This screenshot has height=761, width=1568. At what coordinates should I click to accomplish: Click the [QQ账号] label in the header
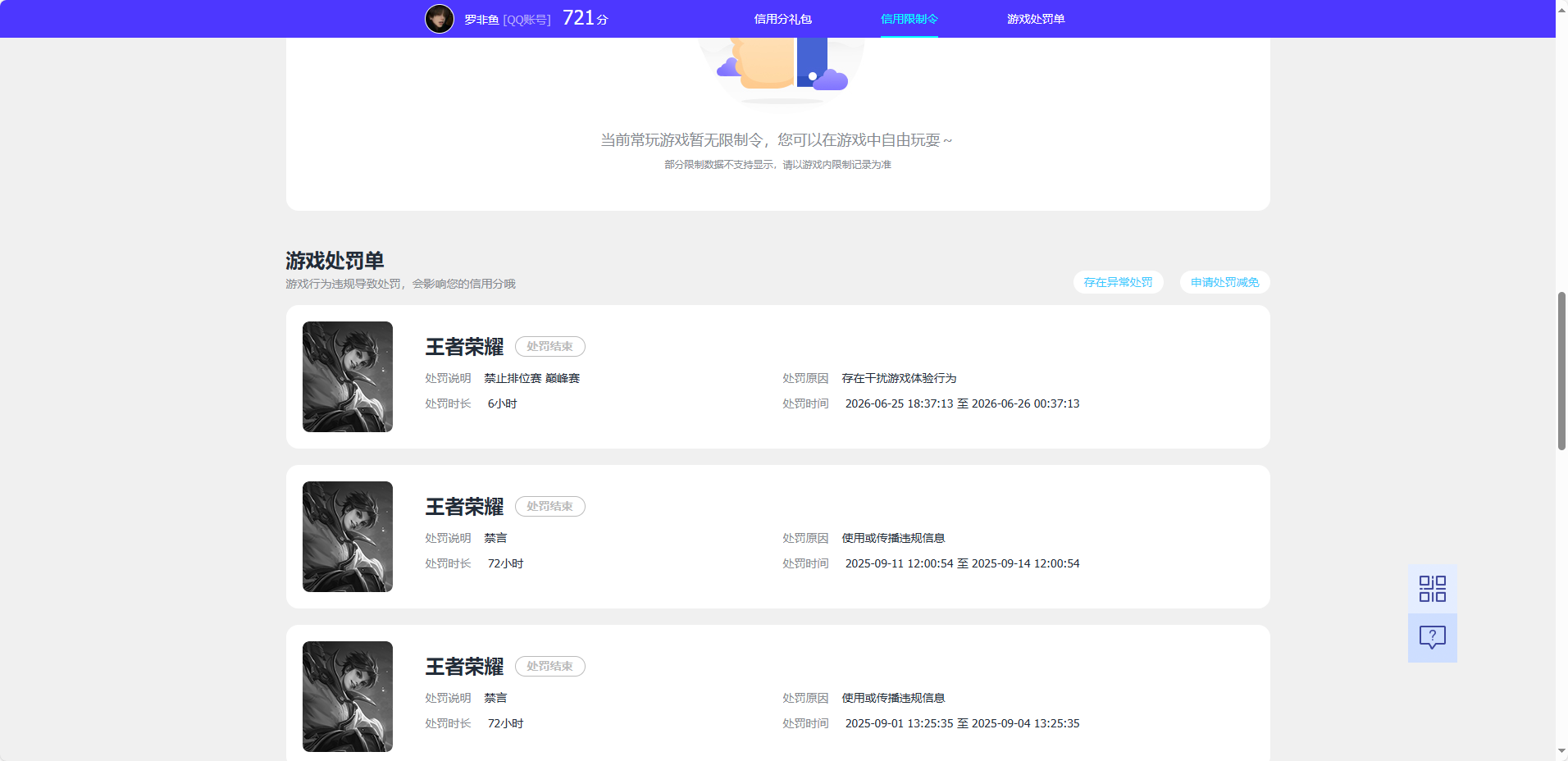tap(526, 20)
